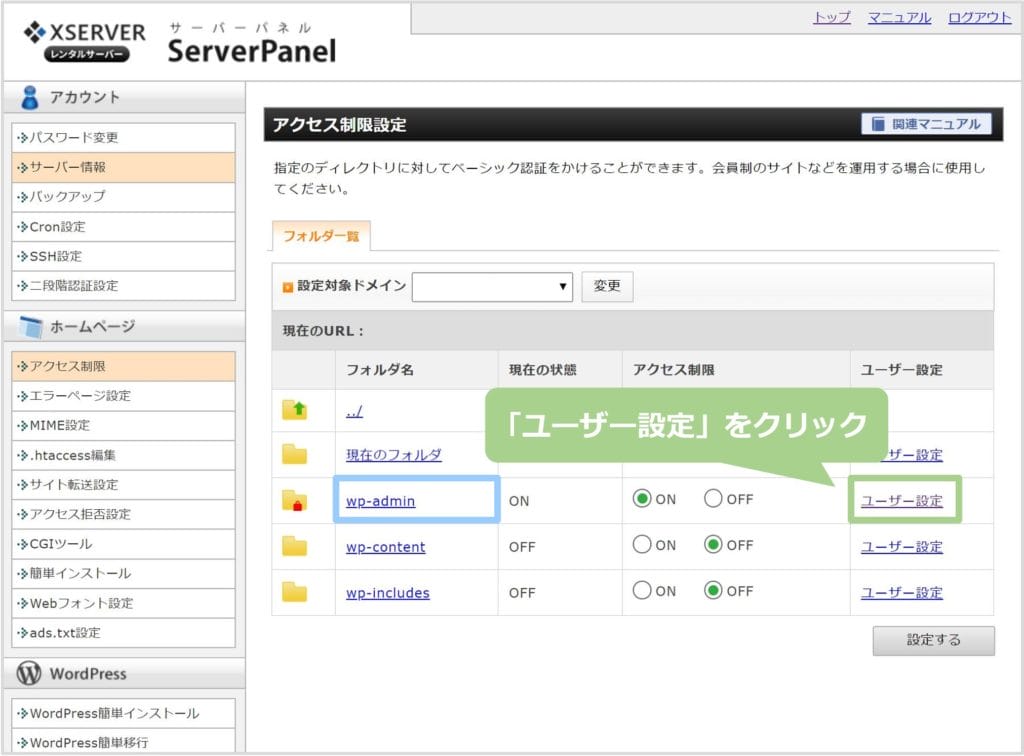Click the locked wp-admin folder icon
Image resolution: width=1024 pixels, height=756 pixels.
tap(294, 501)
